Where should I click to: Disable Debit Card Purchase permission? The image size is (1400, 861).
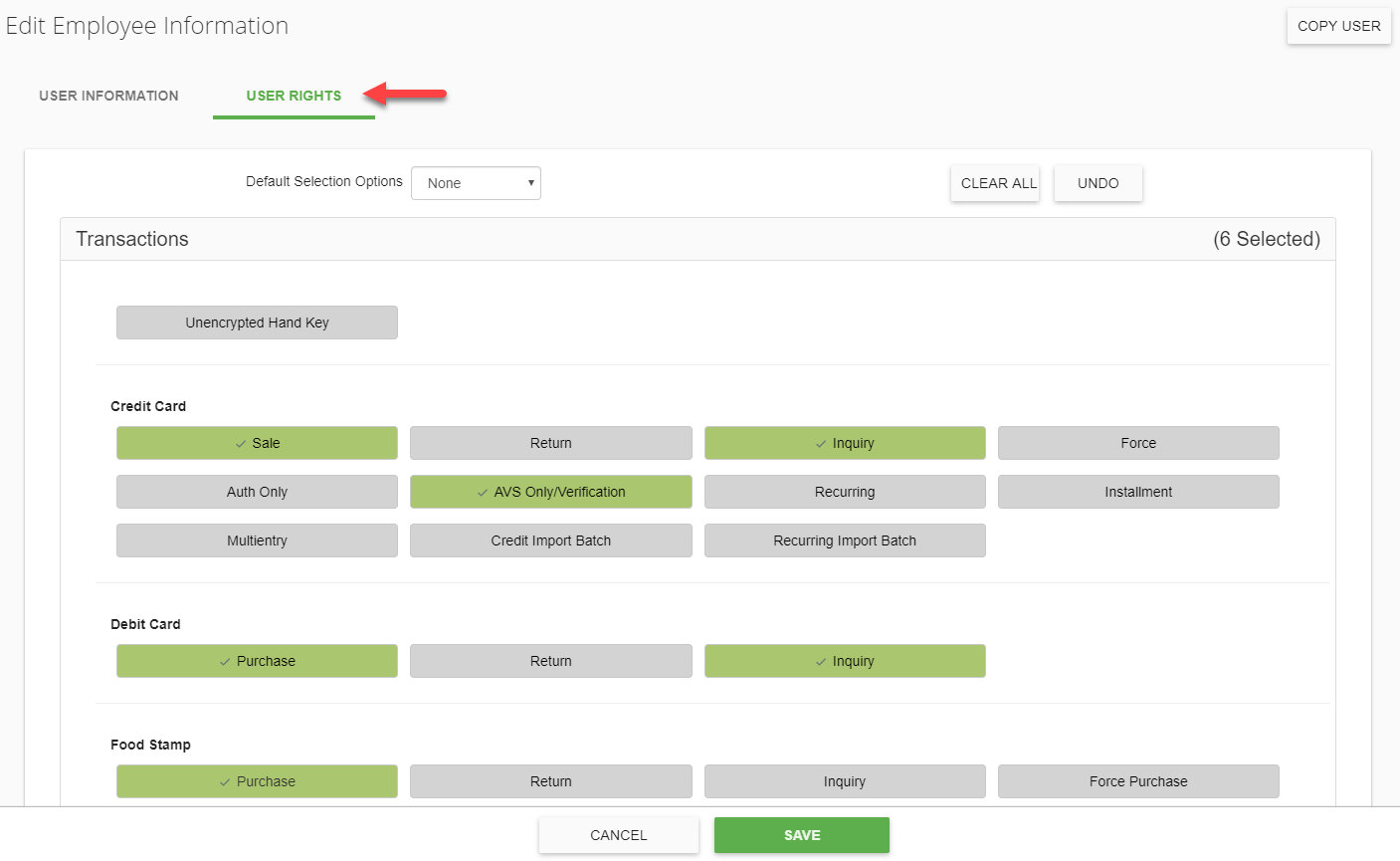tap(257, 661)
